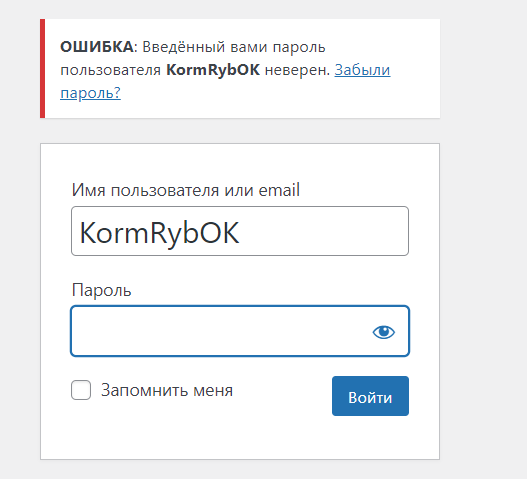The image size is (527, 479).
Task: Click the Запомнить меня label text
Action: click(x=167, y=390)
